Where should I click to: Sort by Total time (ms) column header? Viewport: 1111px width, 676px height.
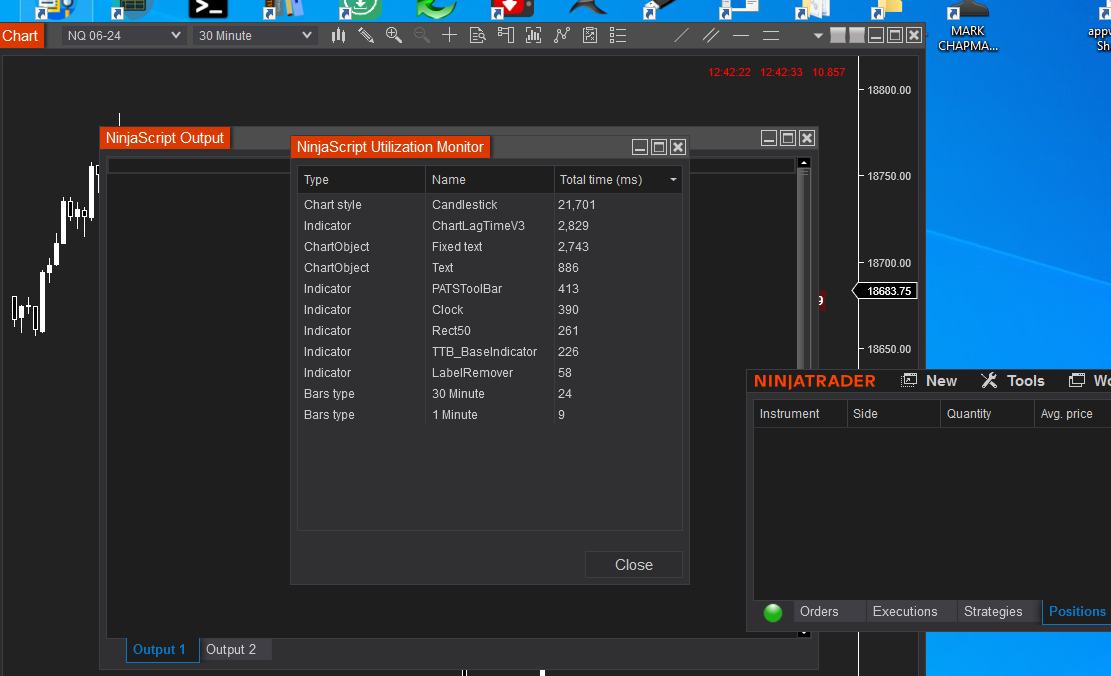point(618,180)
